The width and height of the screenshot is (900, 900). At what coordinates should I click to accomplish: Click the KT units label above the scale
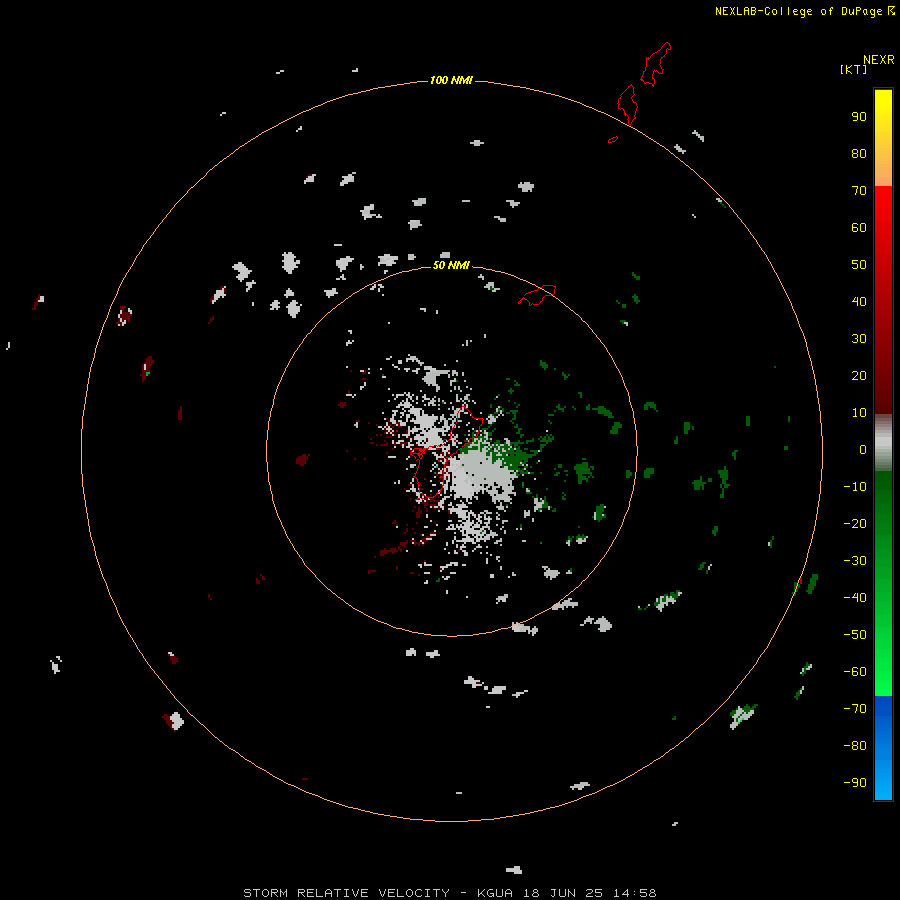pos(854,70)
